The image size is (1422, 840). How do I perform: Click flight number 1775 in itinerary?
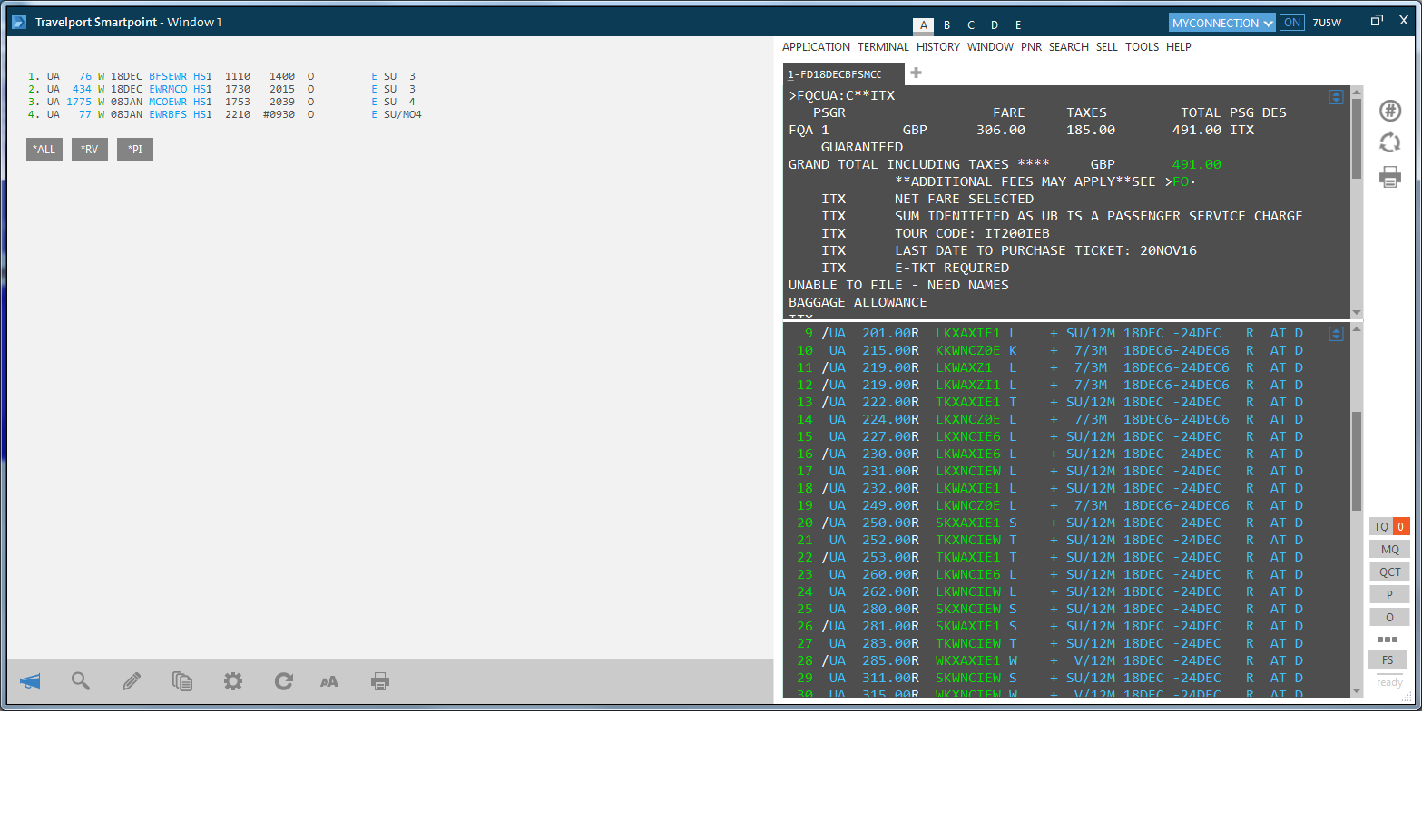[x=79, y=103]
